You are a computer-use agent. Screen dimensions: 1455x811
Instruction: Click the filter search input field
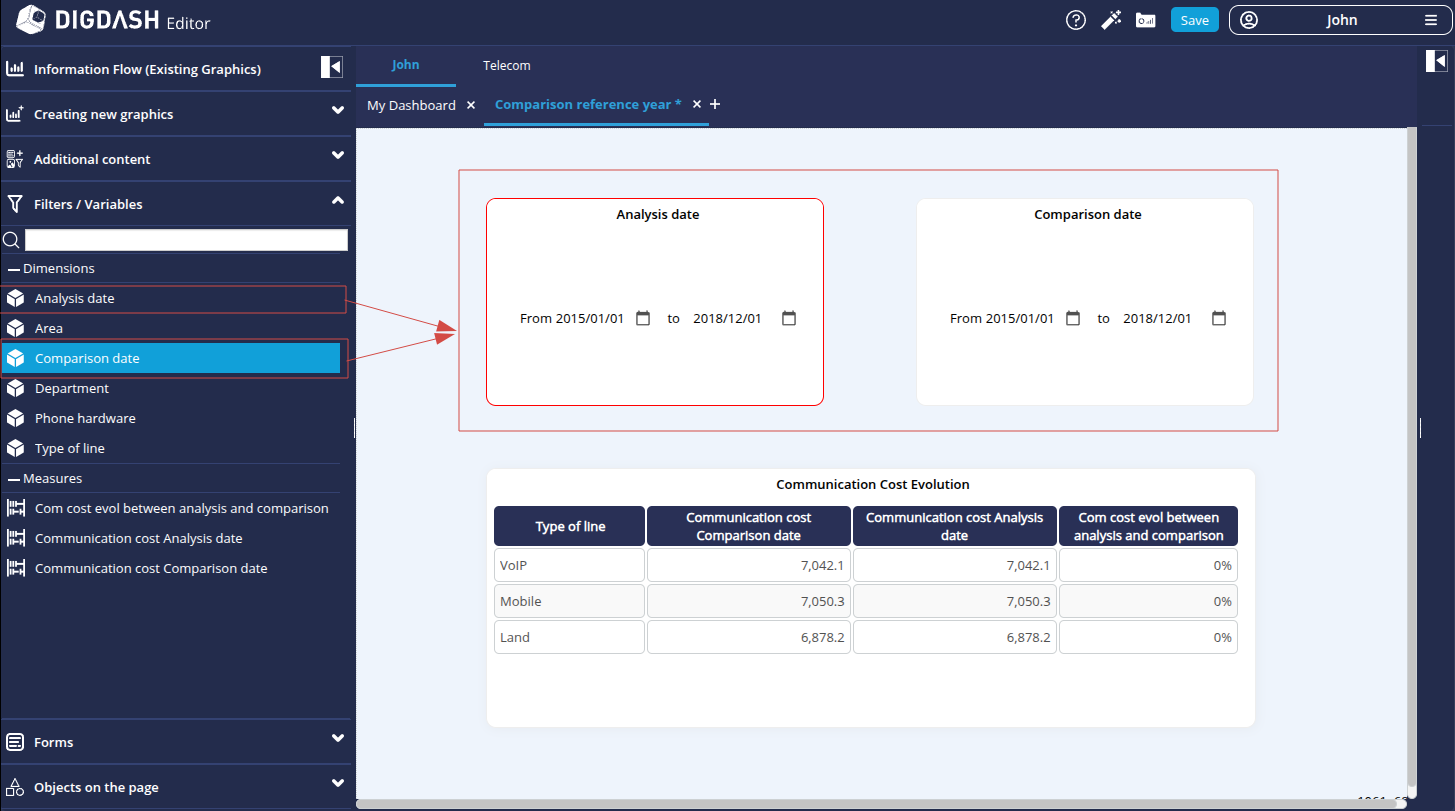(x=186, y=240)
